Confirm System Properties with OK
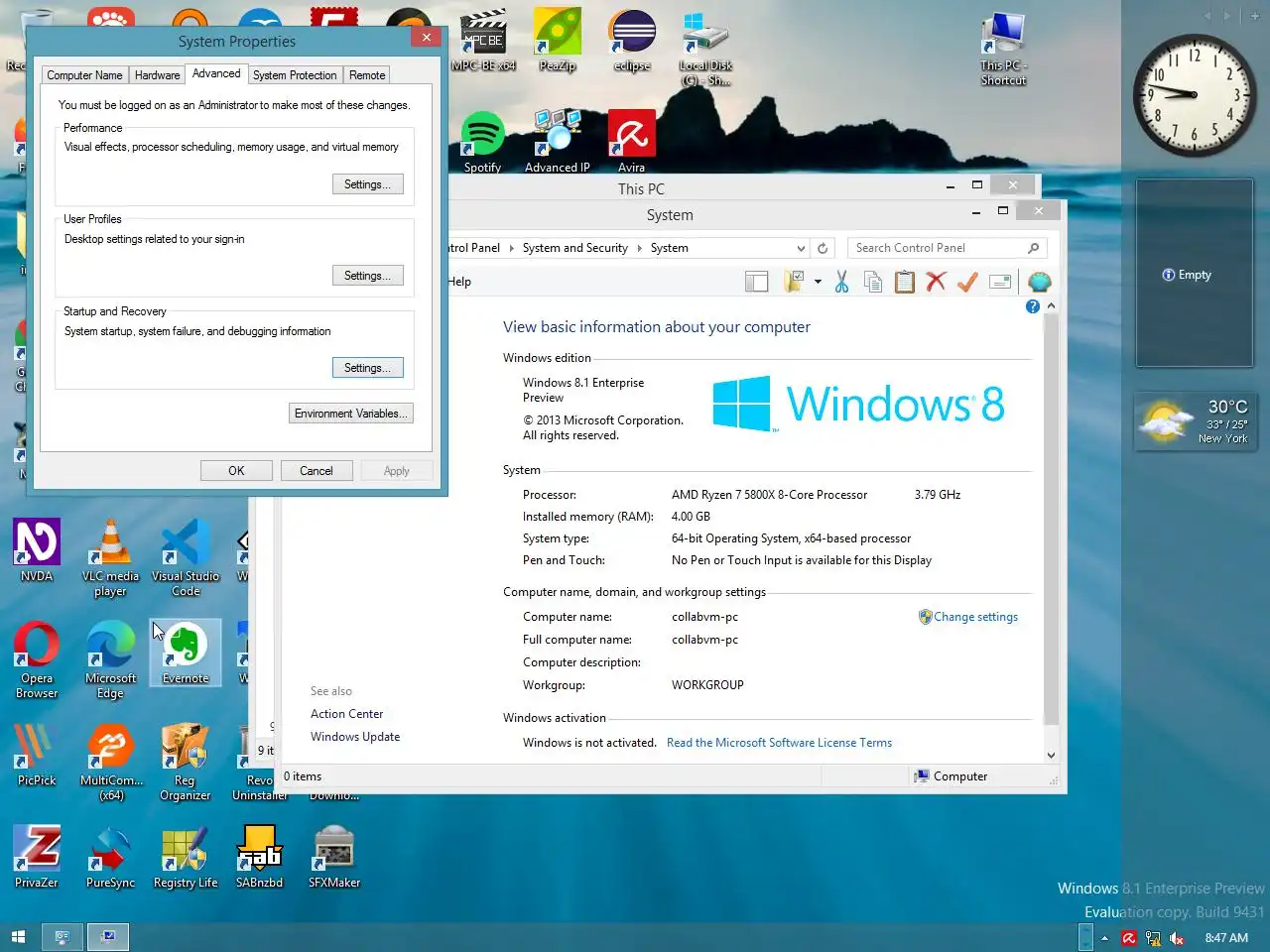Image resolution: width=1270 pixels, height=952 pixels. [x=236, y=471]
